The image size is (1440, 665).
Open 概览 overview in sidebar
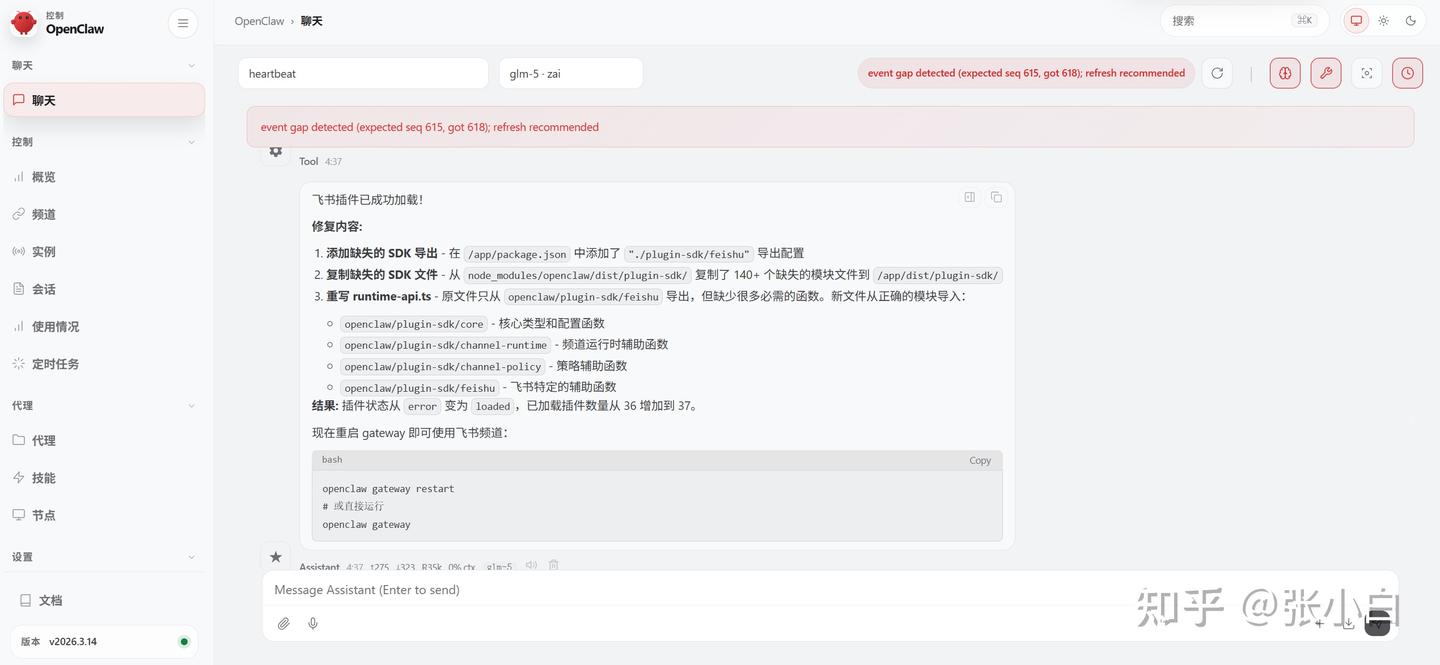click(x=105, y=177)
